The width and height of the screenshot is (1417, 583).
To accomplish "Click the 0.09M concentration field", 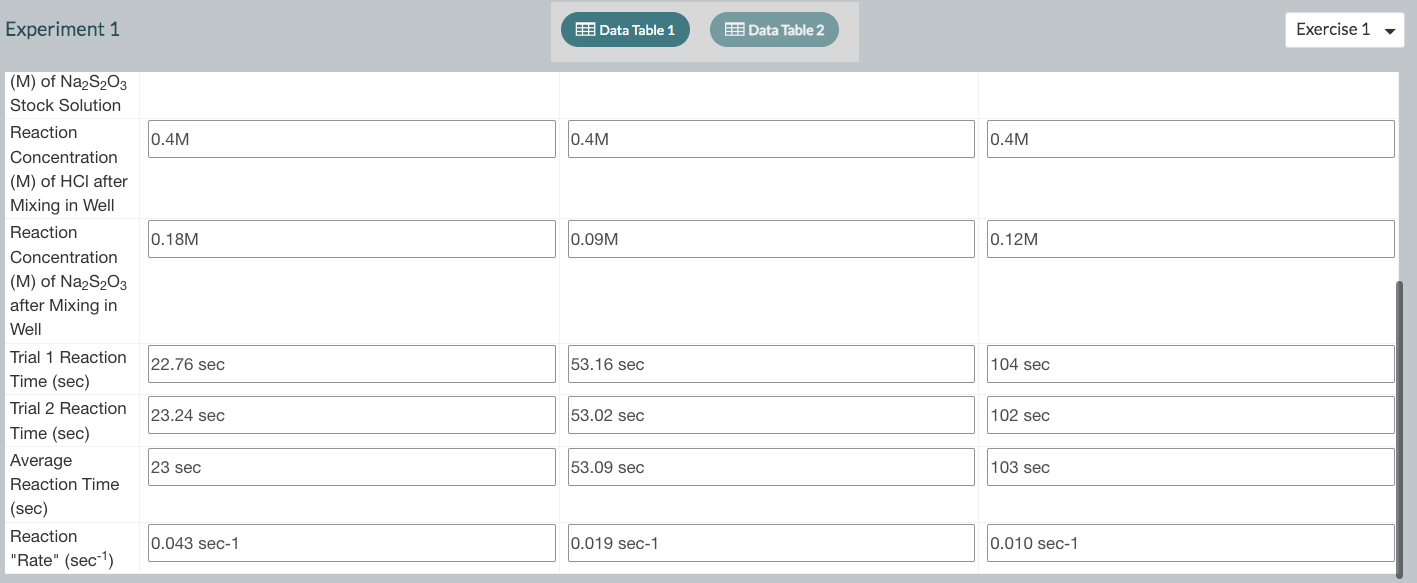I will point(770,239).
